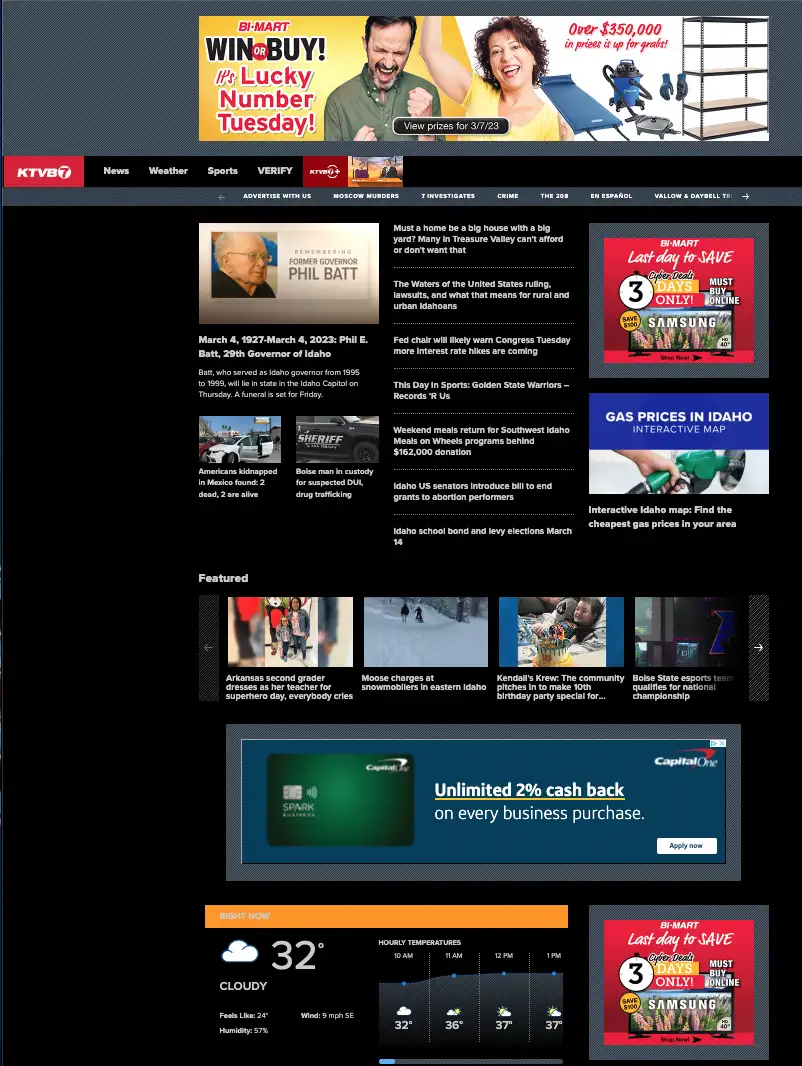This screenshot has height=1066, width=802.
Task: Open the Sports menu
Action: [222, 171]
